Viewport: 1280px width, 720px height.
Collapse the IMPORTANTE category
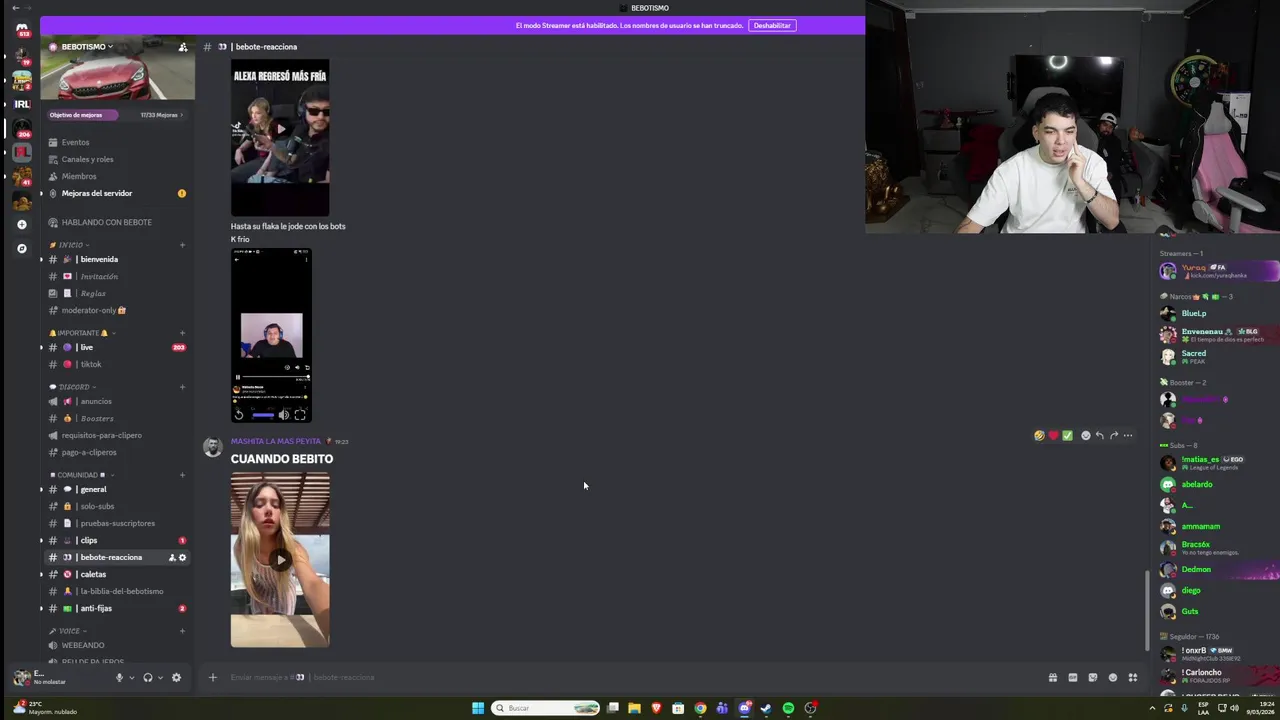[82, 333]
